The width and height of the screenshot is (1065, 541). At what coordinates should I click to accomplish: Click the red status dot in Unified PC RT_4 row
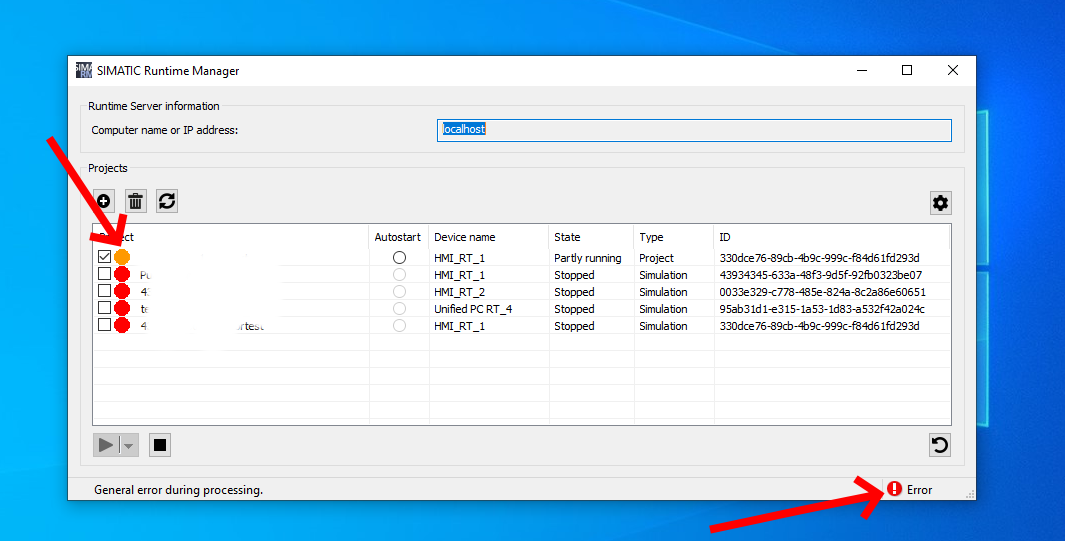(122, 308)
